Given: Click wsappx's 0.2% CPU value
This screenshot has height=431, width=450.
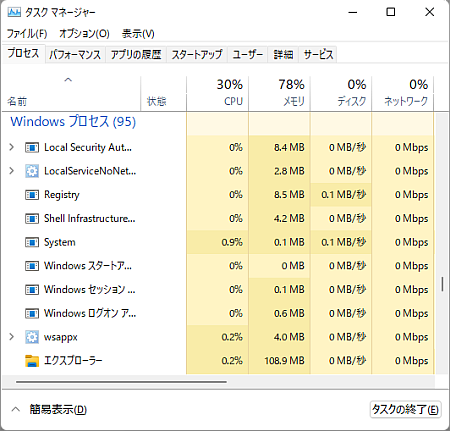Looking at the screenshot, I should [232, 337].
